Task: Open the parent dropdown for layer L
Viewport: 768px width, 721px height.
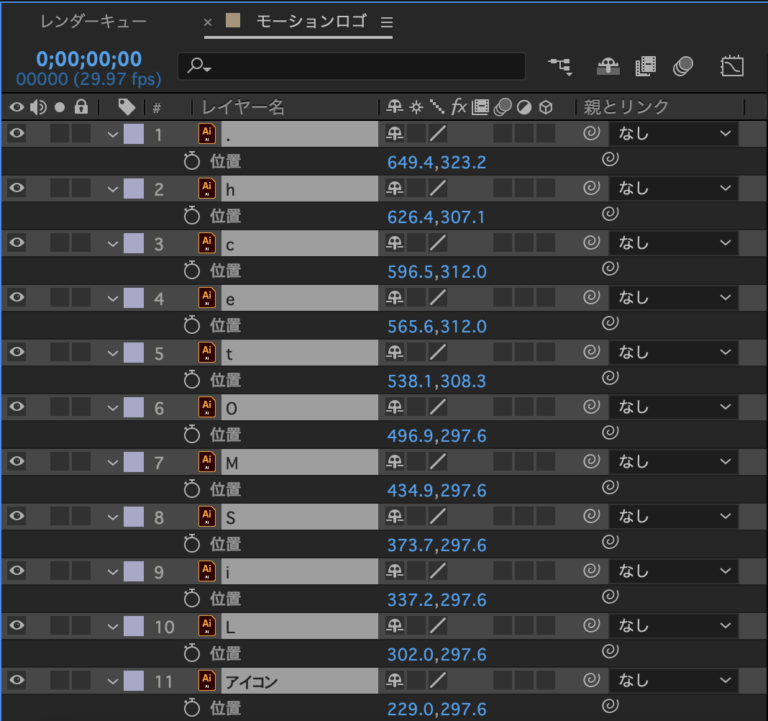Action: [674, 626]
